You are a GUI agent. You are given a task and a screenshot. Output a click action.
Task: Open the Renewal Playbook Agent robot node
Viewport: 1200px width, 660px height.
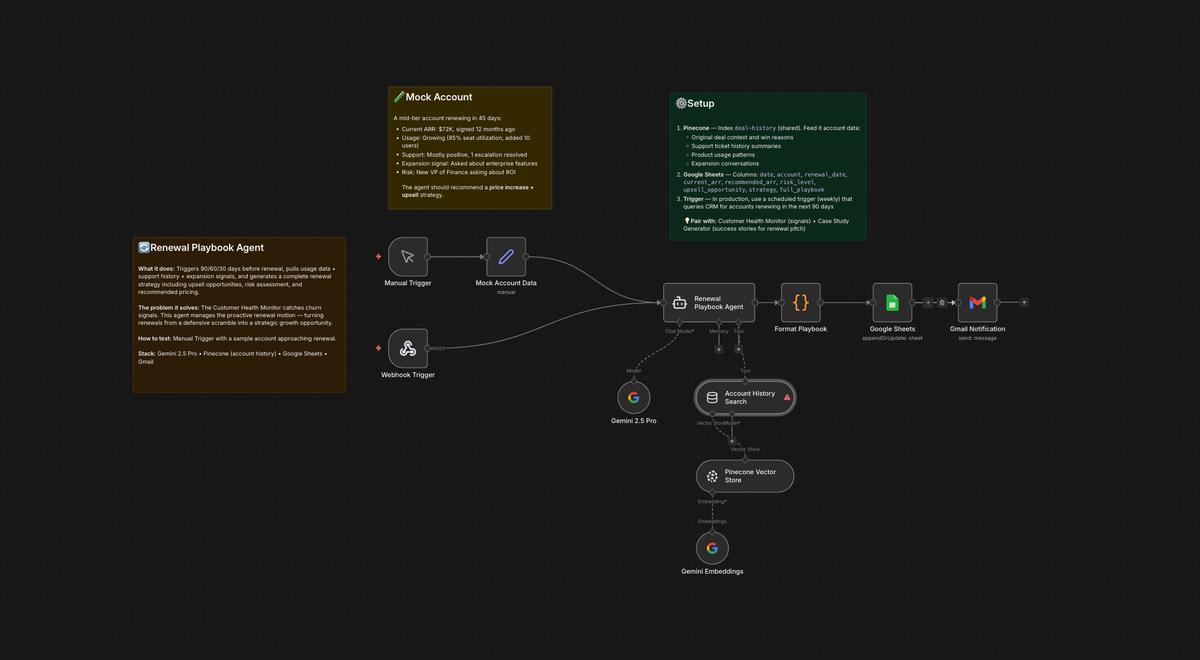(x=709, y=302)
